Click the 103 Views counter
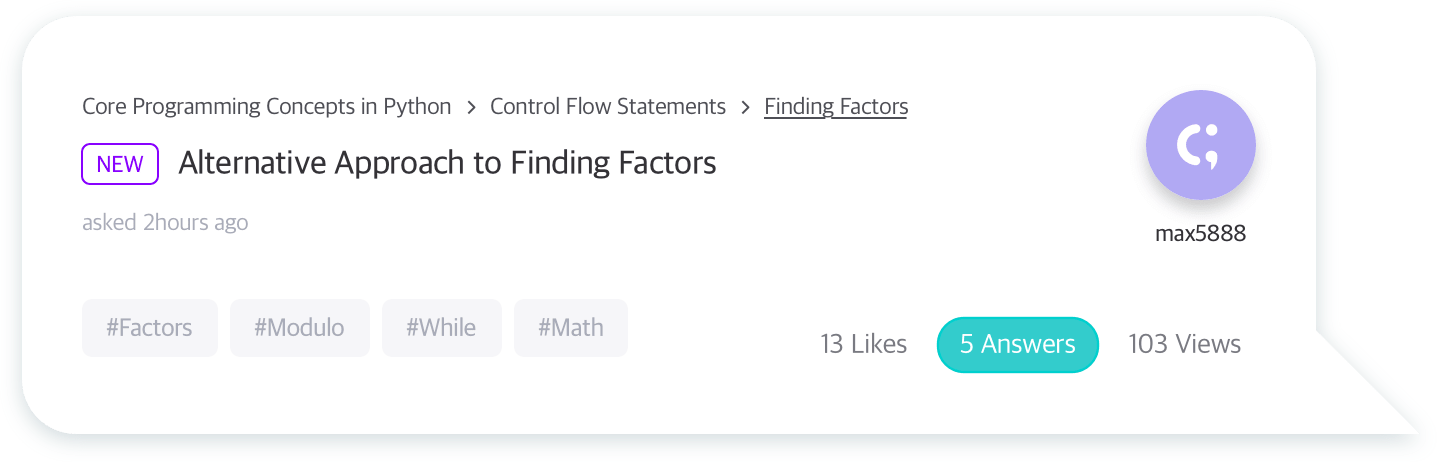 click(1185, 345)
